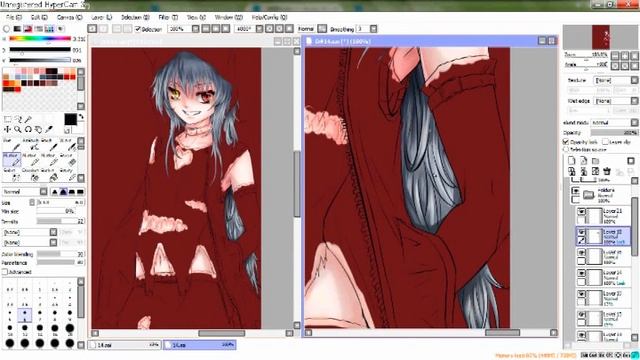
Task: Create a new linework layer
Action: 584,160
